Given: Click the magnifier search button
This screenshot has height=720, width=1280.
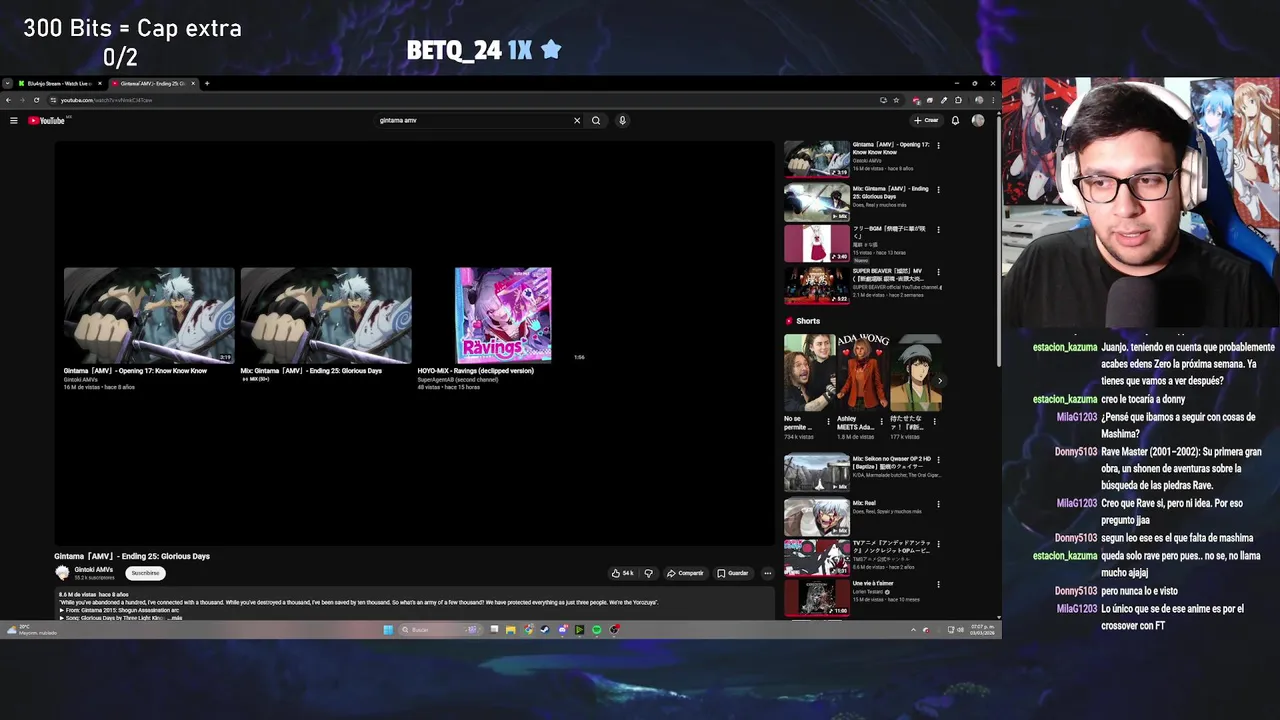Looking at the screenshot, I should 596,120.
